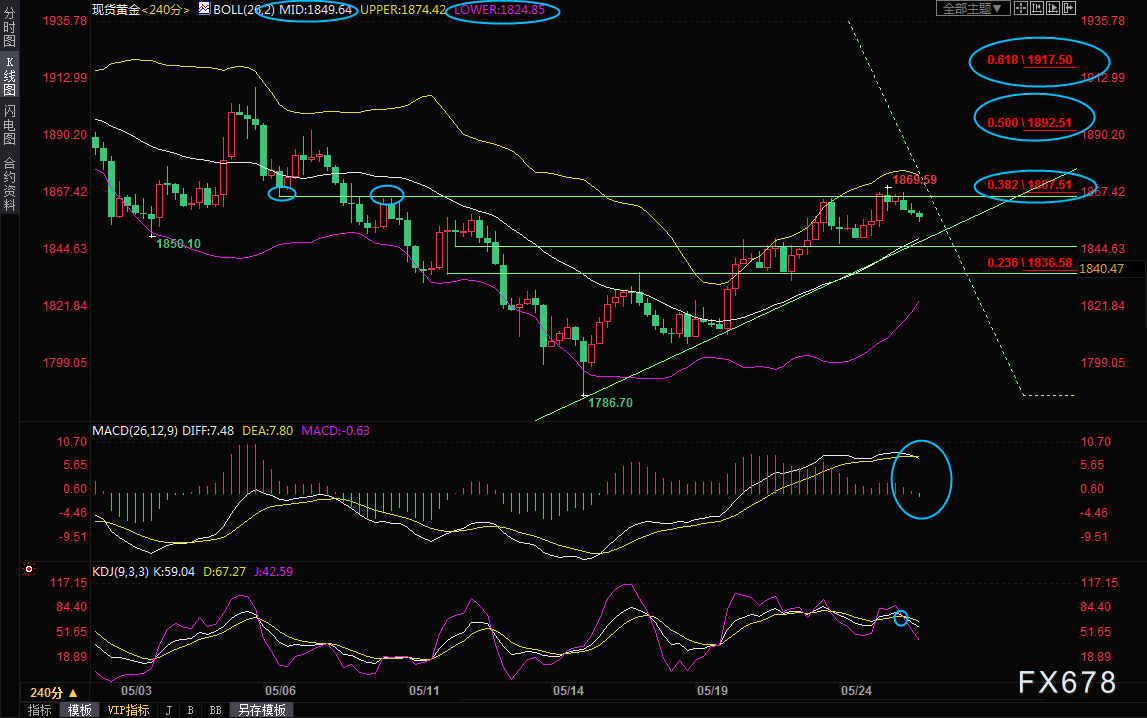Click the crosshair cursor icon

(x=1021, y=8)
